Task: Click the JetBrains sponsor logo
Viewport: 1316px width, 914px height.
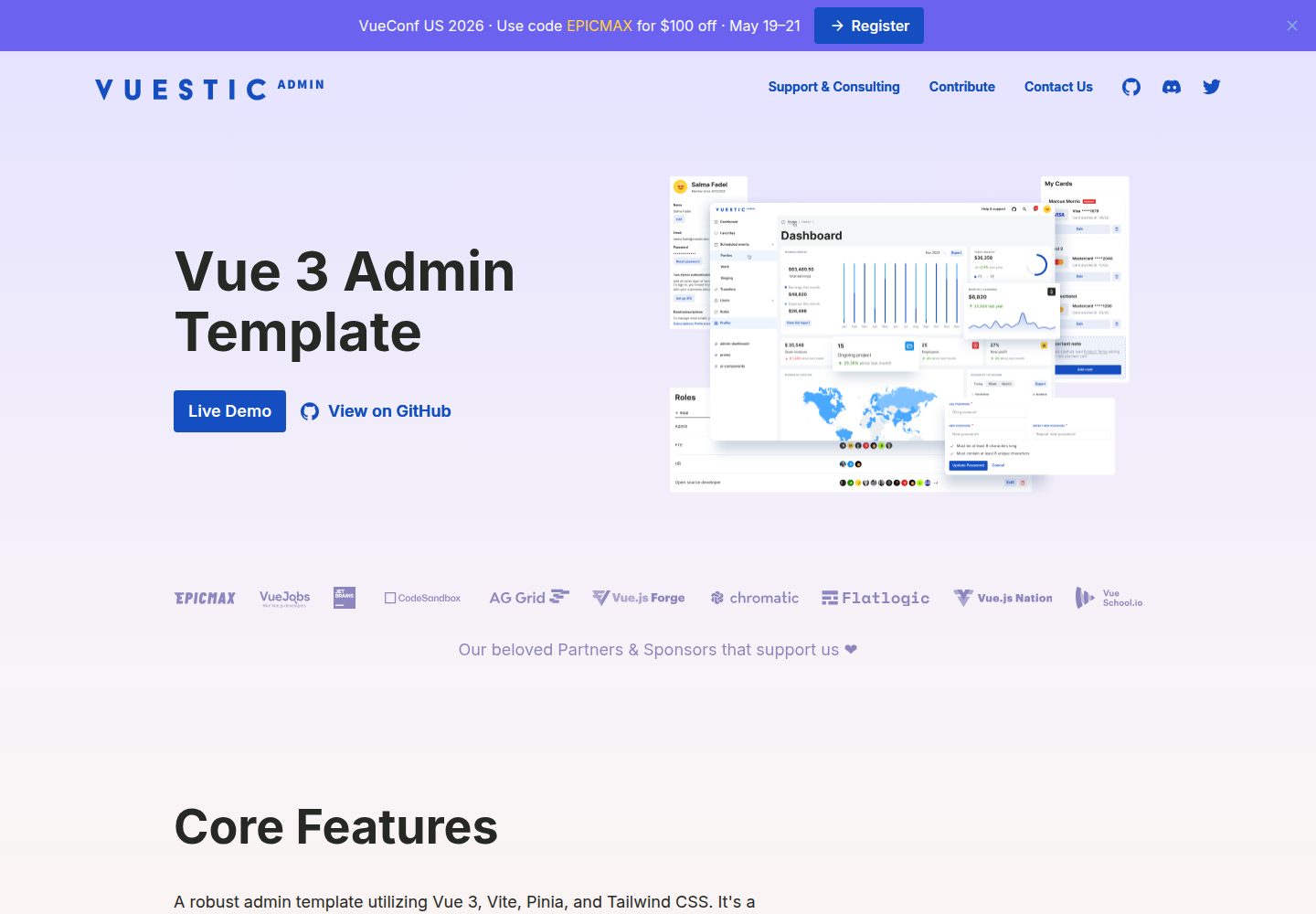Action: (x=345, y=598)
